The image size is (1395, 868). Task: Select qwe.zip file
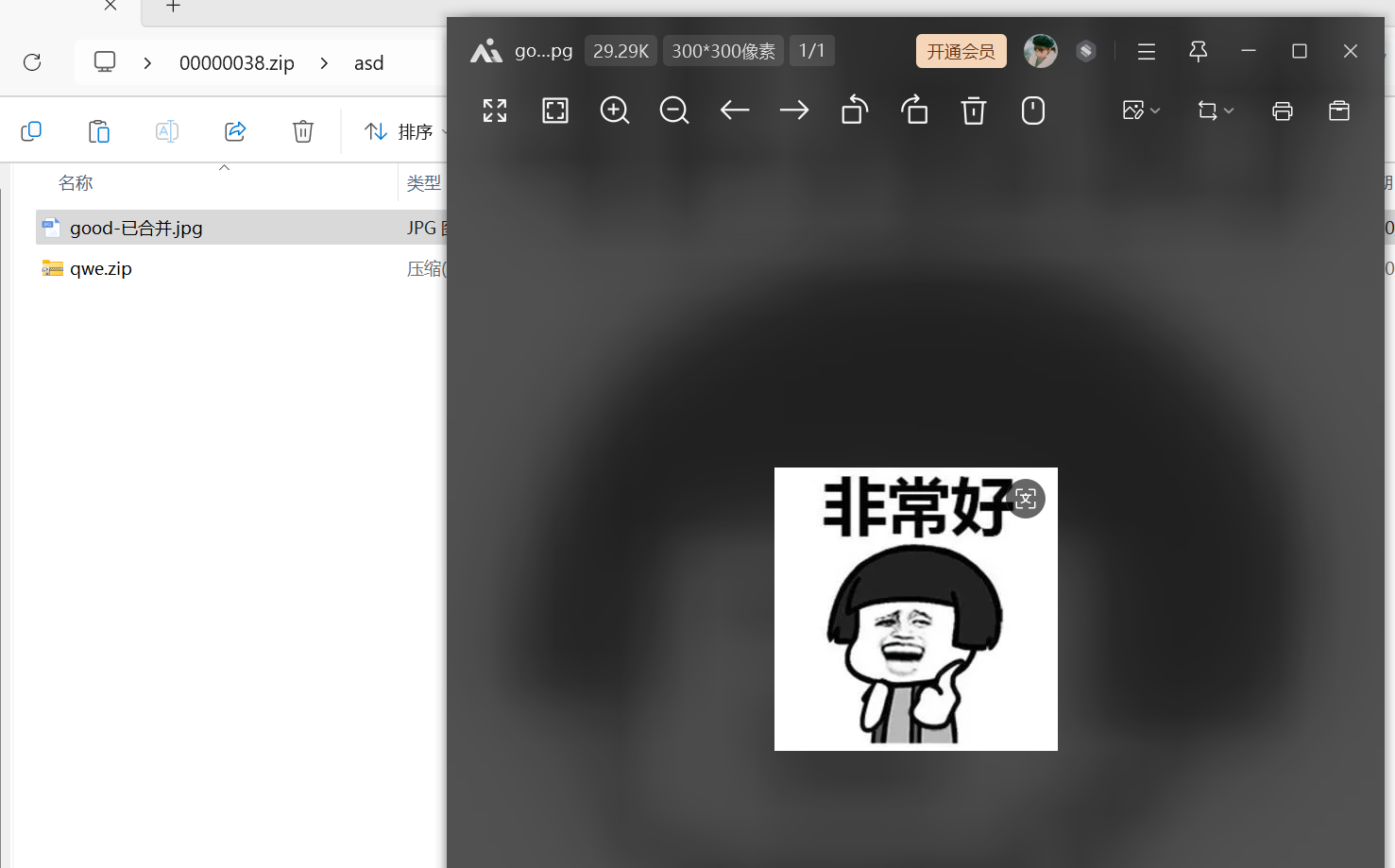(x=101, y=268)
